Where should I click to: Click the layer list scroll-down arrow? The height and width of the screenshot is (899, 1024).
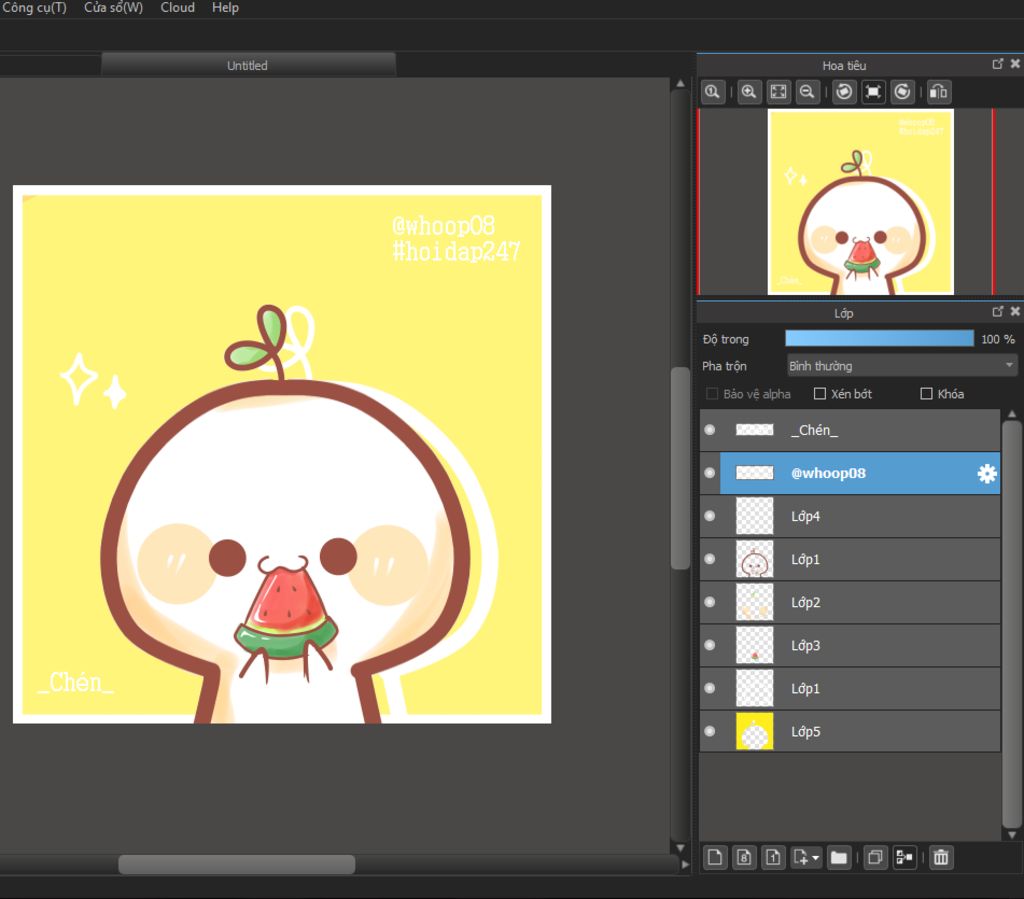(1012, 835)
